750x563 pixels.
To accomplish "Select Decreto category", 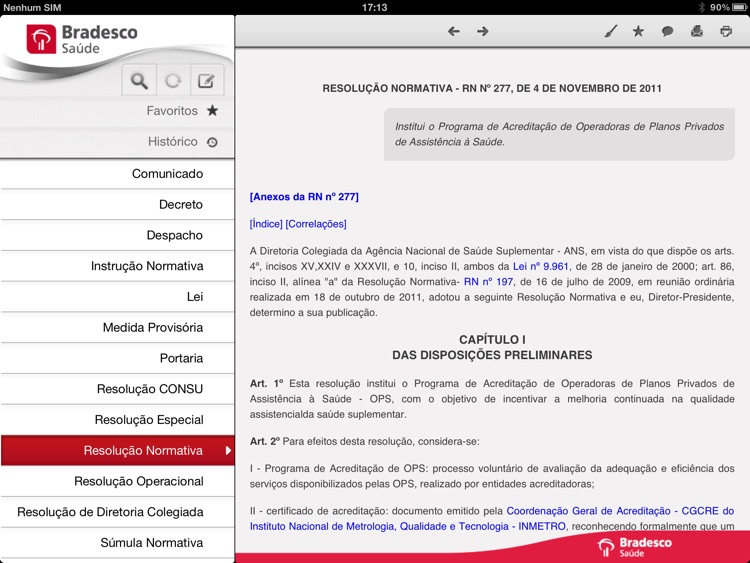I will [x=117, y=204].
